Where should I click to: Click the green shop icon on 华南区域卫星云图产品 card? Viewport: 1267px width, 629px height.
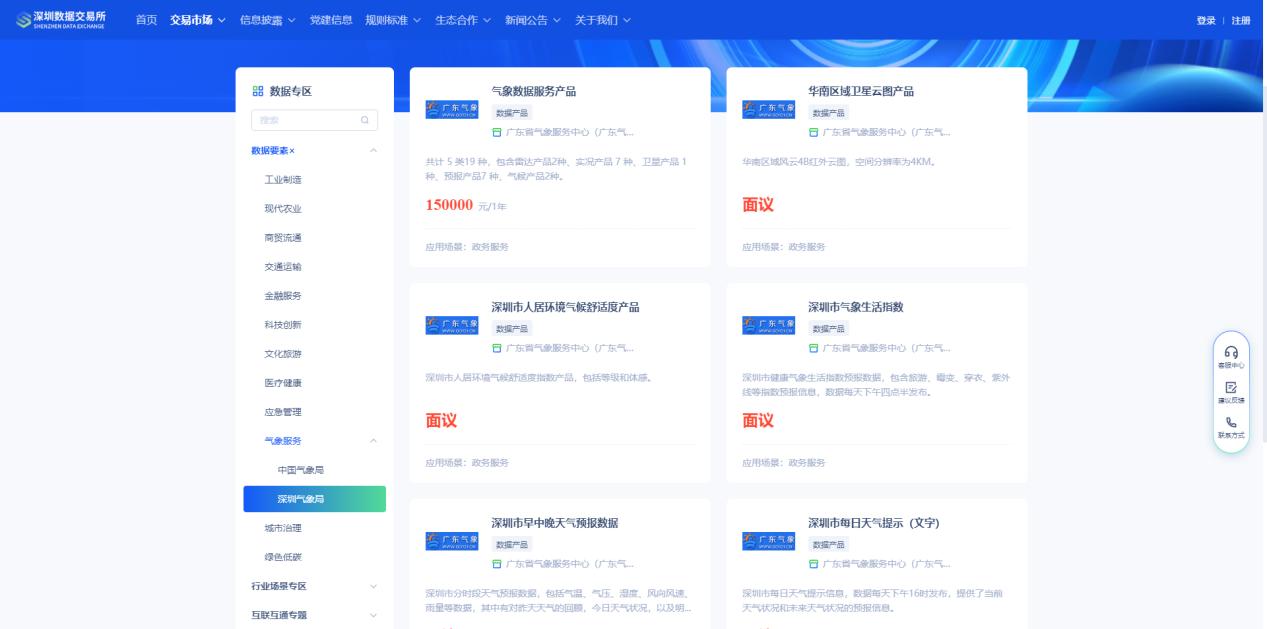click(x=814, y=132)
